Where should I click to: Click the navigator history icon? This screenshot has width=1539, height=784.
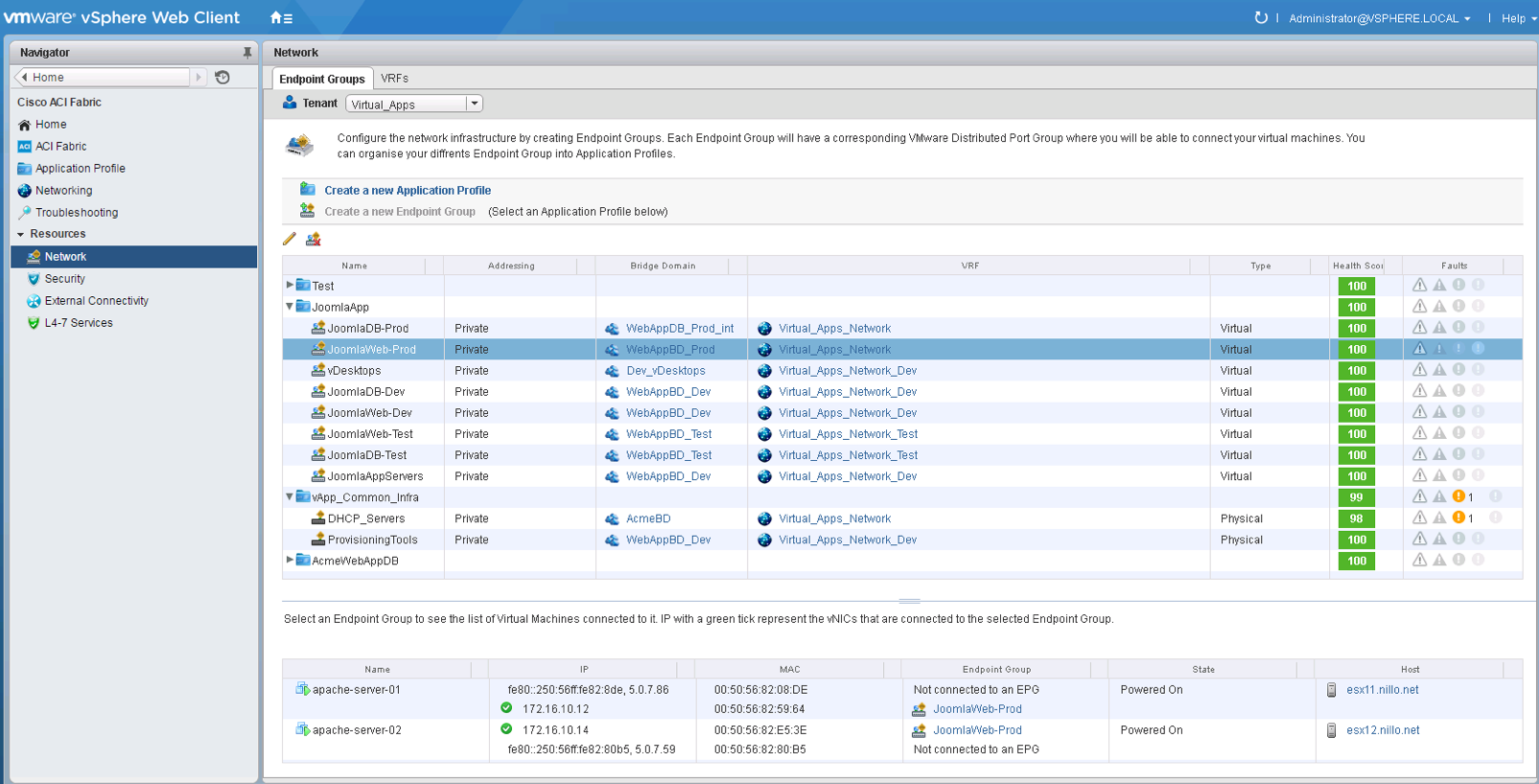(x=222, y=78)
